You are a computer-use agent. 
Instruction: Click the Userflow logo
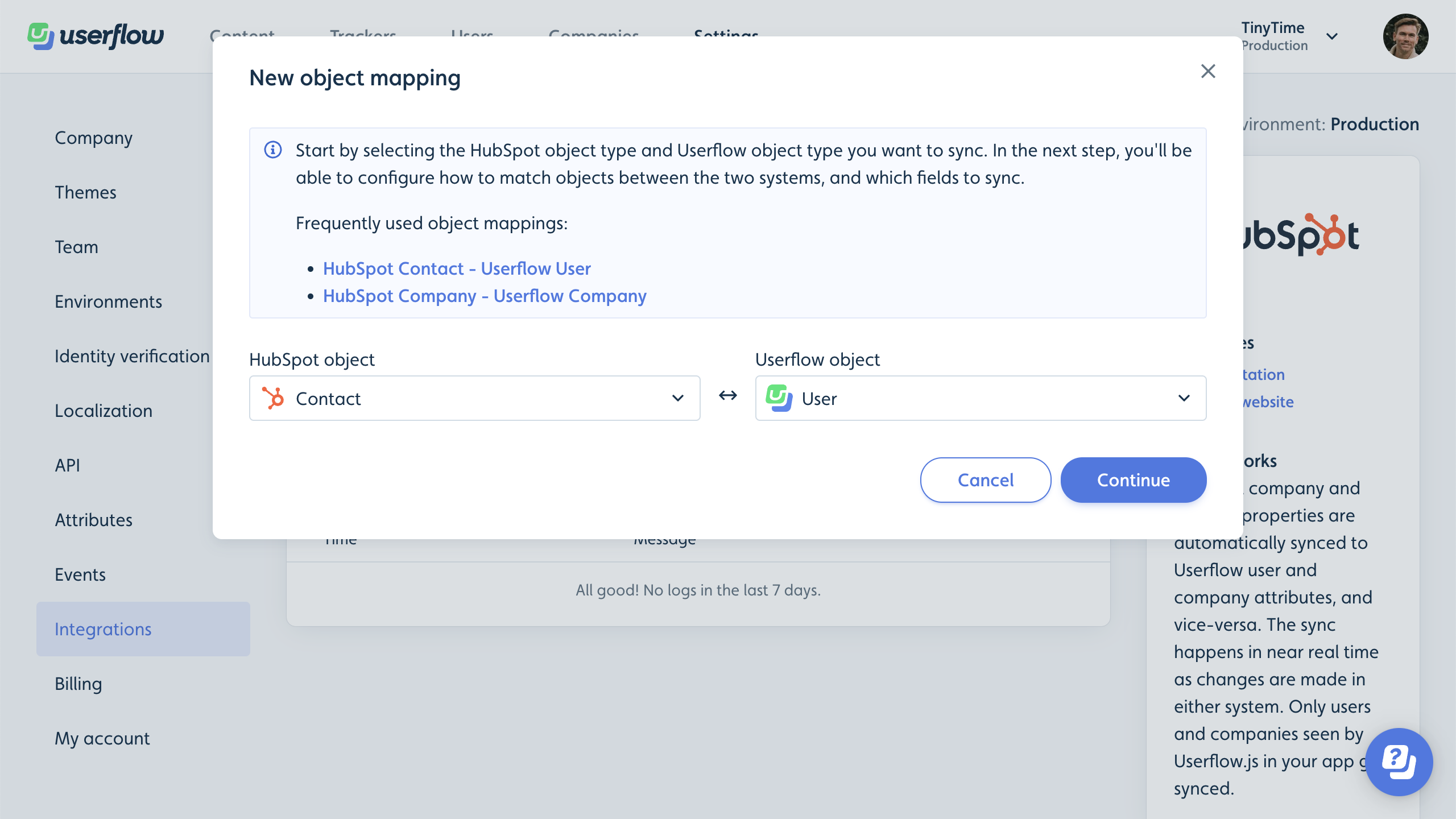click(x=96, y=36)
